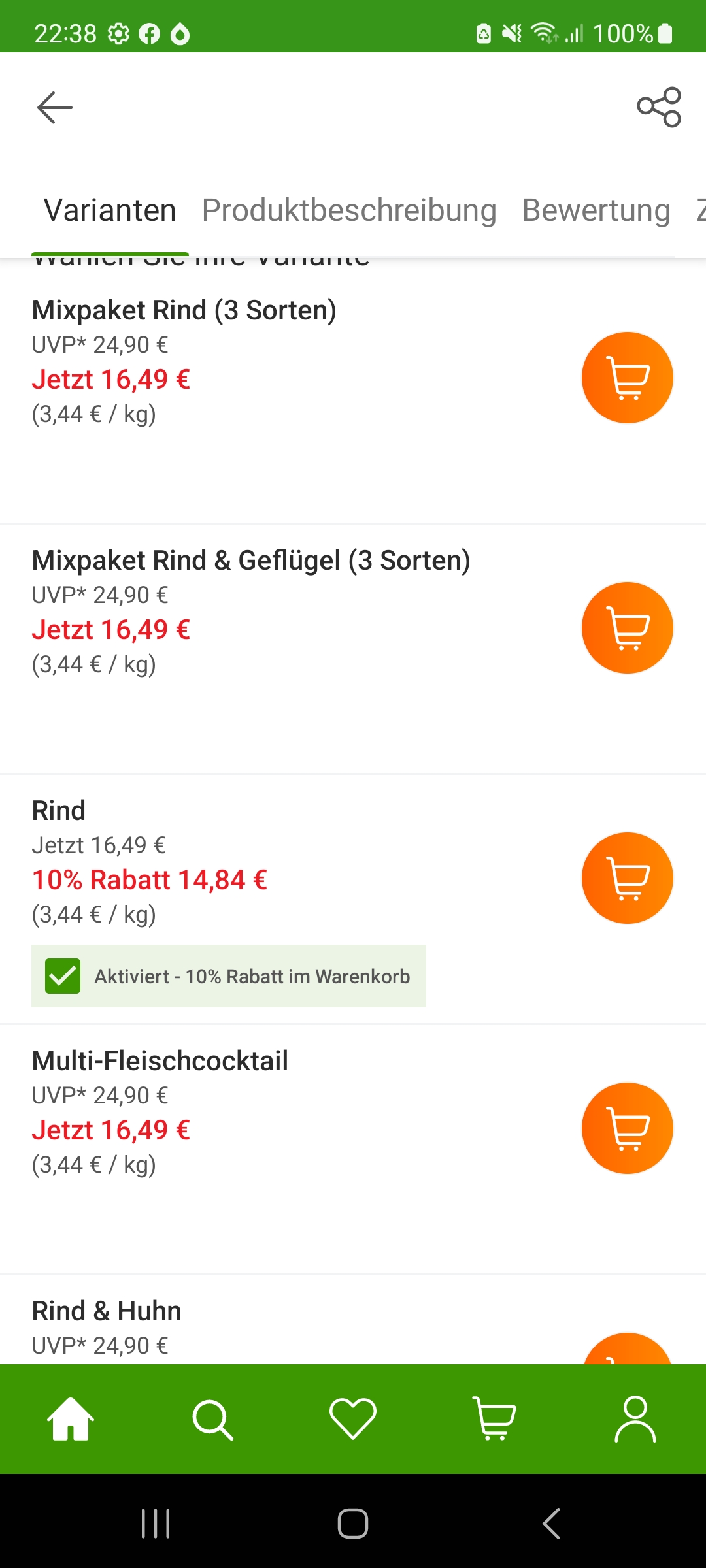This screenshot has width=706, height=1568.
Task: Select the Varianten tab
Action: click(110, 210)
